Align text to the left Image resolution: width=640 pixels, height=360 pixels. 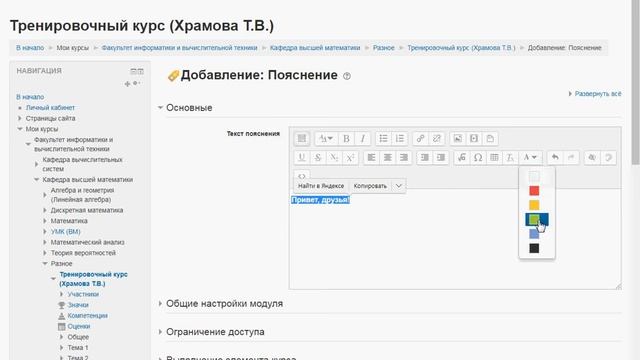coord(371,158)
